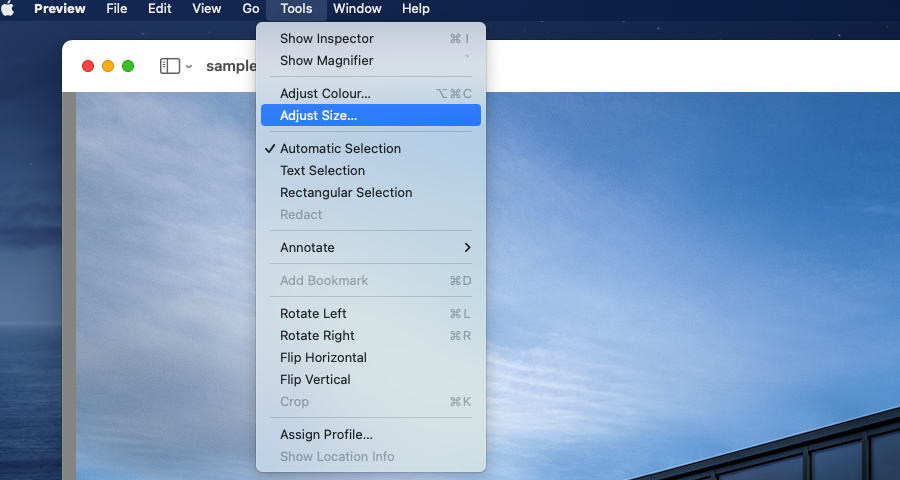Switch to Text Selection mode
This screenshot has width=900, height=480.
click(371, 171)
